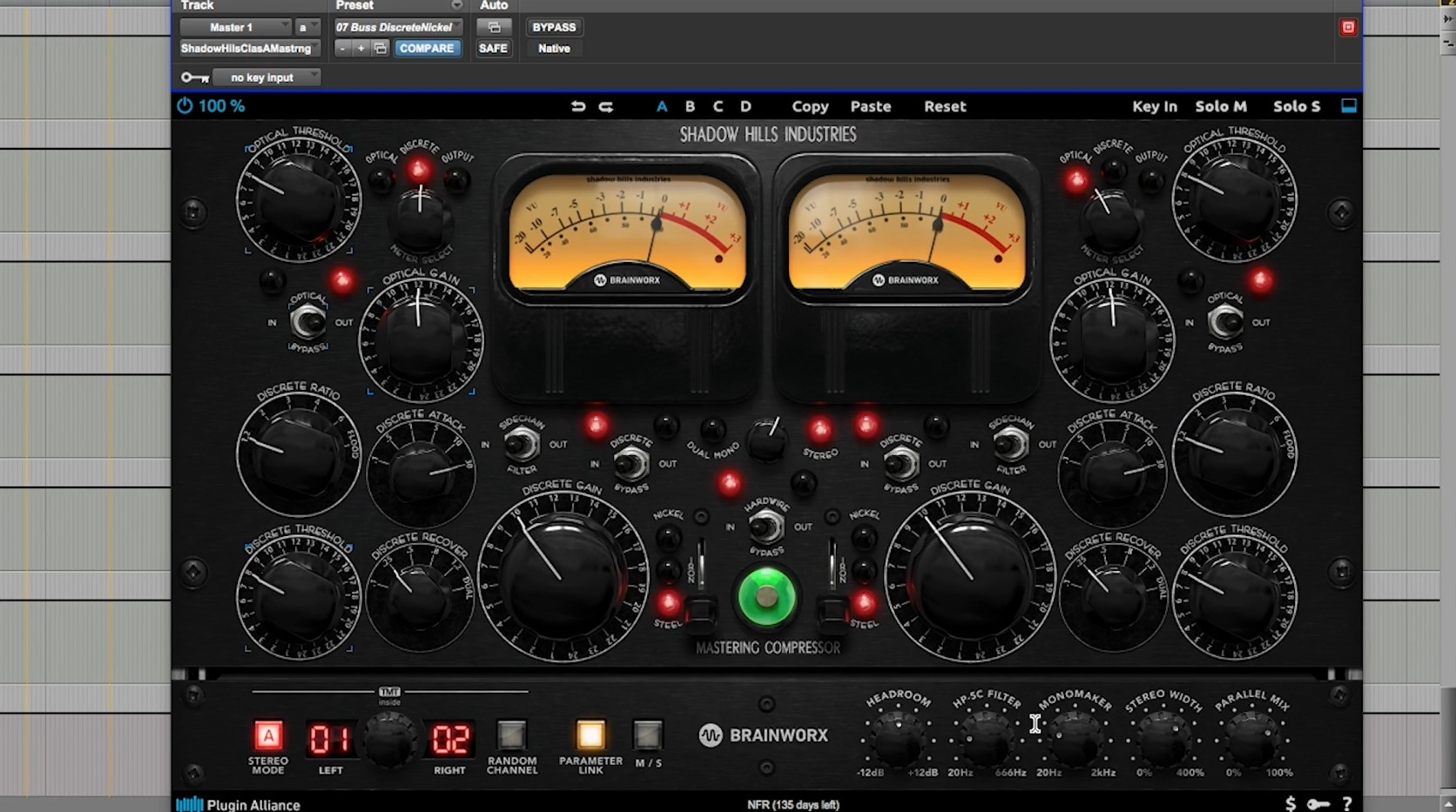Toggle the right Discrete Bypass switch
Image resolution: width=1456 pixels, height=812 pixels.
point(900,465)
